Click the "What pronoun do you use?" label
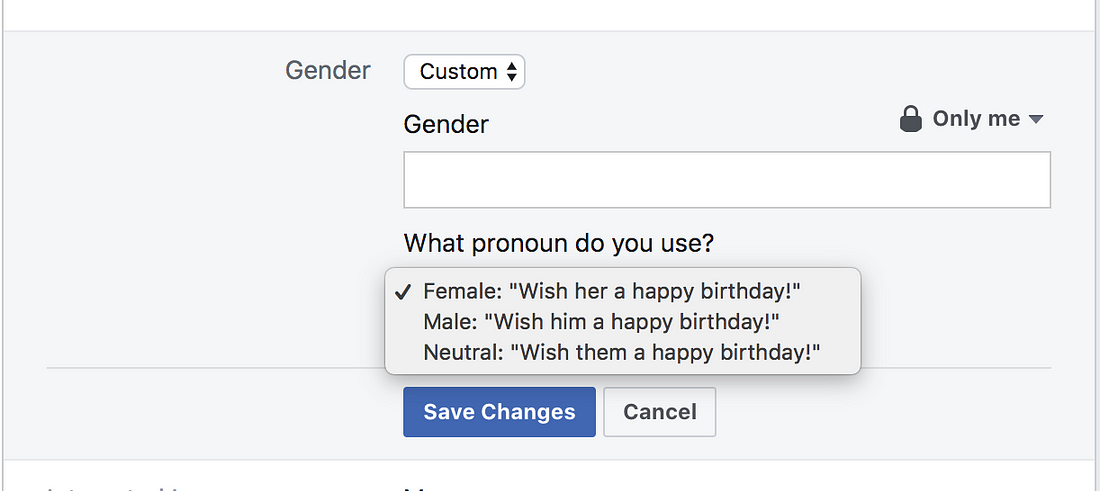This screenshot has width=1100, height=491. pyautogui.click(x=559, y=243)
